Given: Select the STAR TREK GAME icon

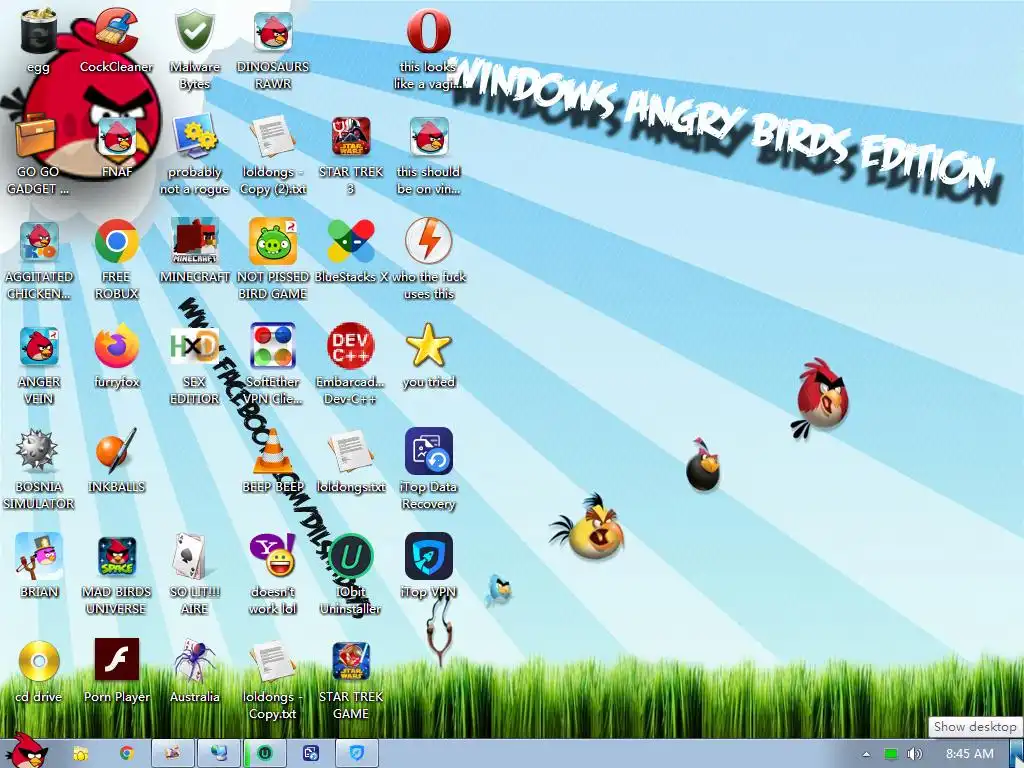Looking at the screenshot, I should [x=351, y=661].
